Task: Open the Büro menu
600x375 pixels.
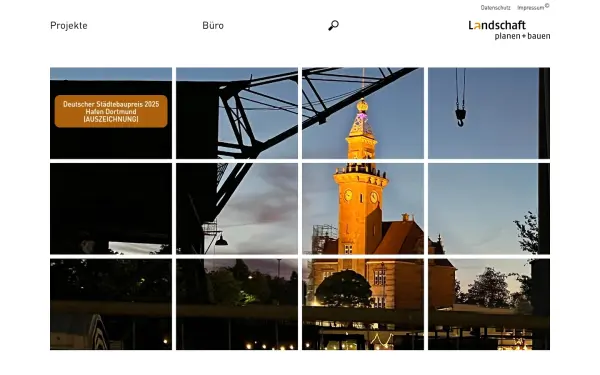Action: (x=213, y=26)
